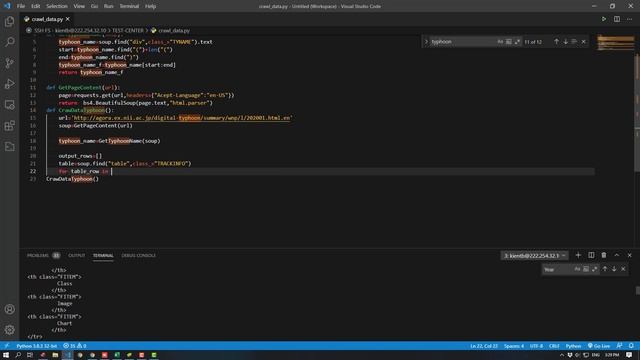Open the Terminal menu
Screen dimensions: 640x360
pyautogui.click(x=129, y=6)
